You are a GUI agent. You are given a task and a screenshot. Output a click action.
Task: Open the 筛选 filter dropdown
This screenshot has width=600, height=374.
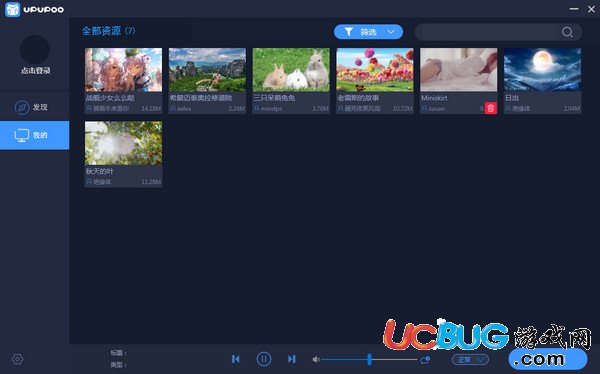(368, 32)
